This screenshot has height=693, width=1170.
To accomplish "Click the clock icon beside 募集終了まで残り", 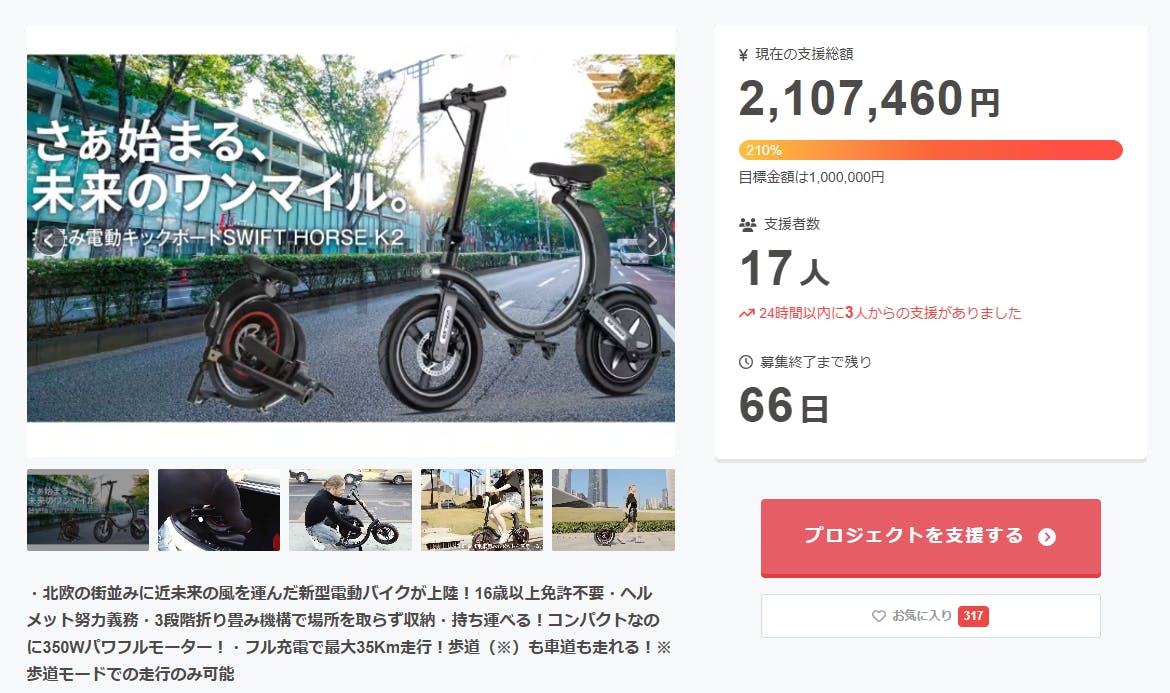I will [x=745, y=362].
